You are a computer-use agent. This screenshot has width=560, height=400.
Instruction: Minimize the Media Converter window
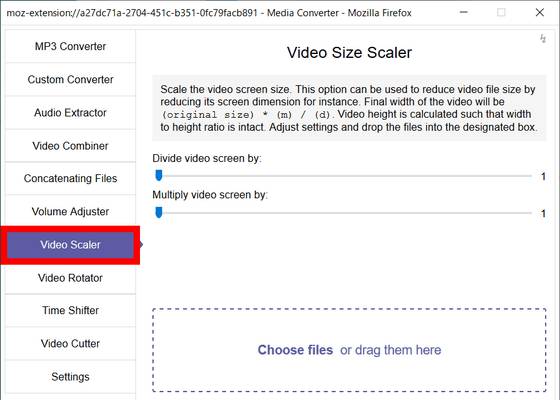click(x=464, y=12)
